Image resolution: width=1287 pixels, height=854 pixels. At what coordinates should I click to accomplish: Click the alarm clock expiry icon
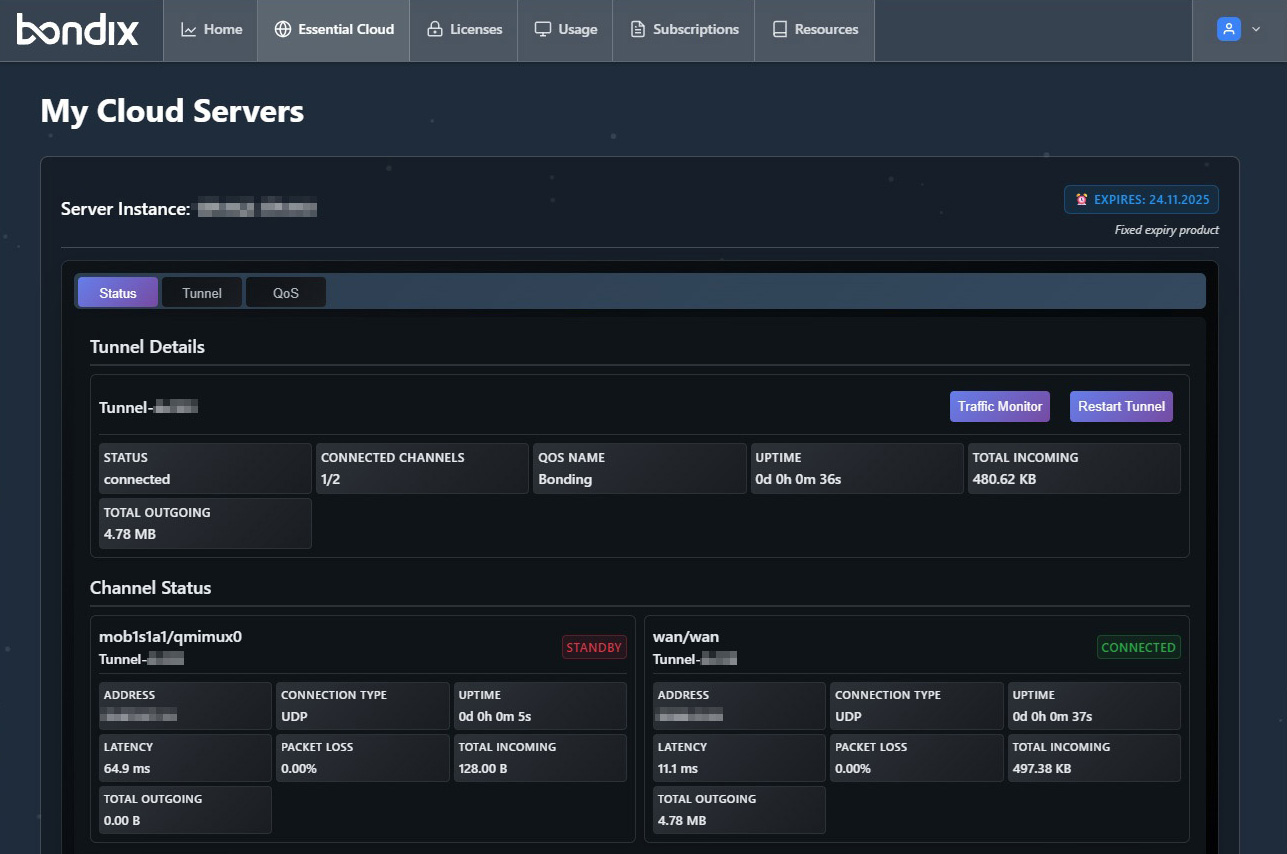pyautogui.click(x=1081, y=200)
